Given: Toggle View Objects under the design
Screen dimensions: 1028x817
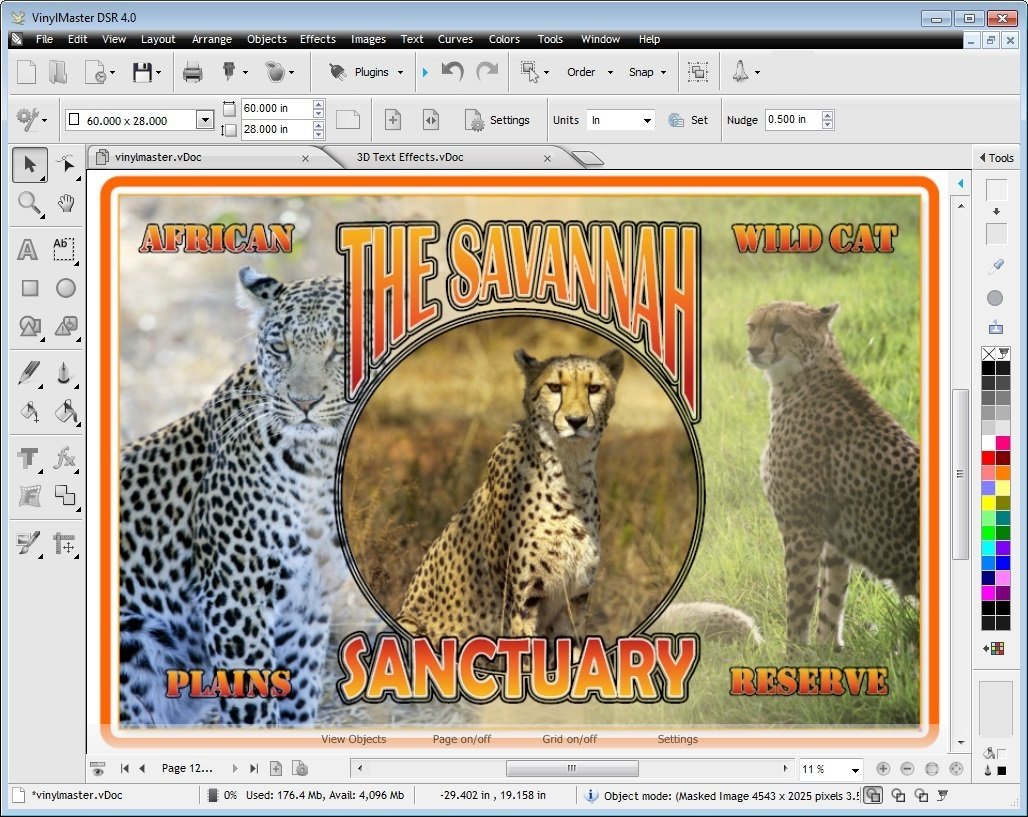Looking at the screenshot, I should [x=352, y=739].
